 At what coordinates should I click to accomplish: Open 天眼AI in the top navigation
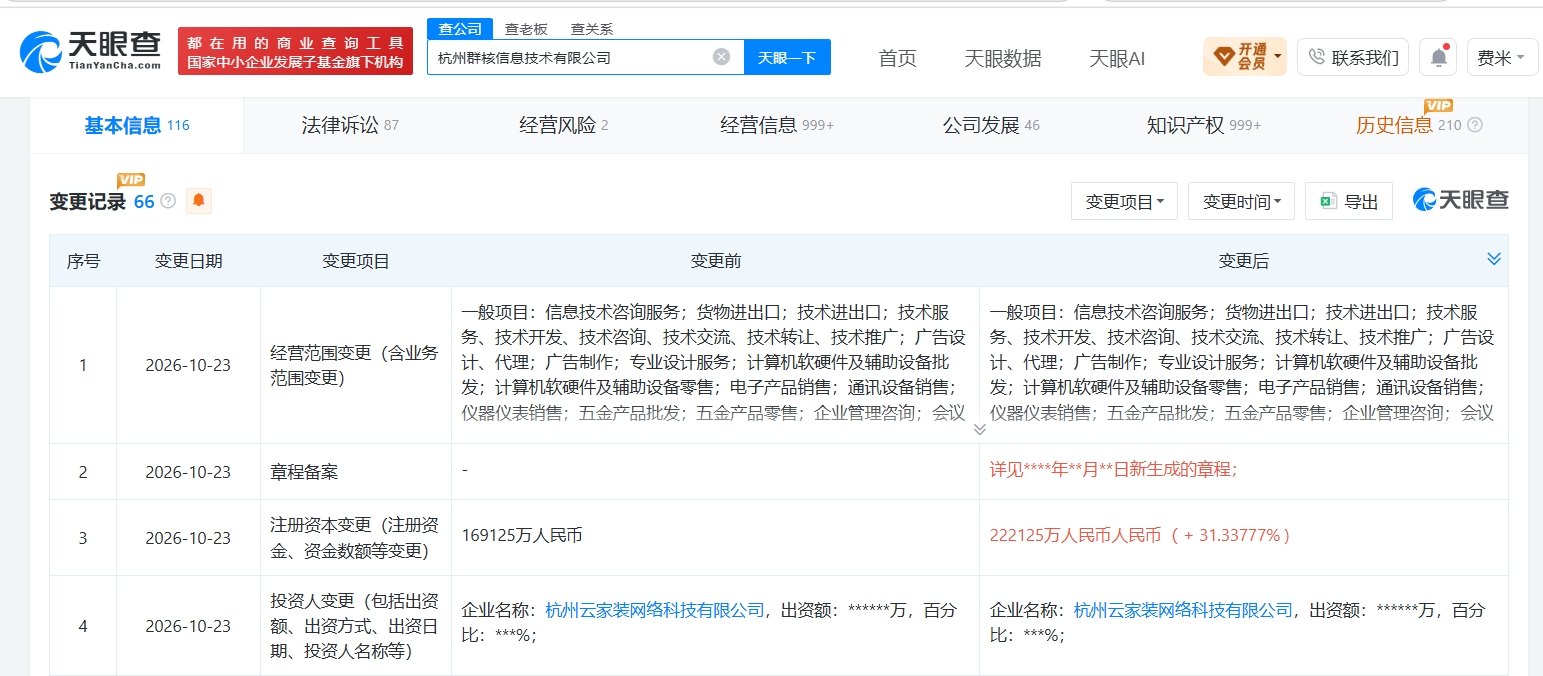pyautogui.click(x=1117, y=58)
